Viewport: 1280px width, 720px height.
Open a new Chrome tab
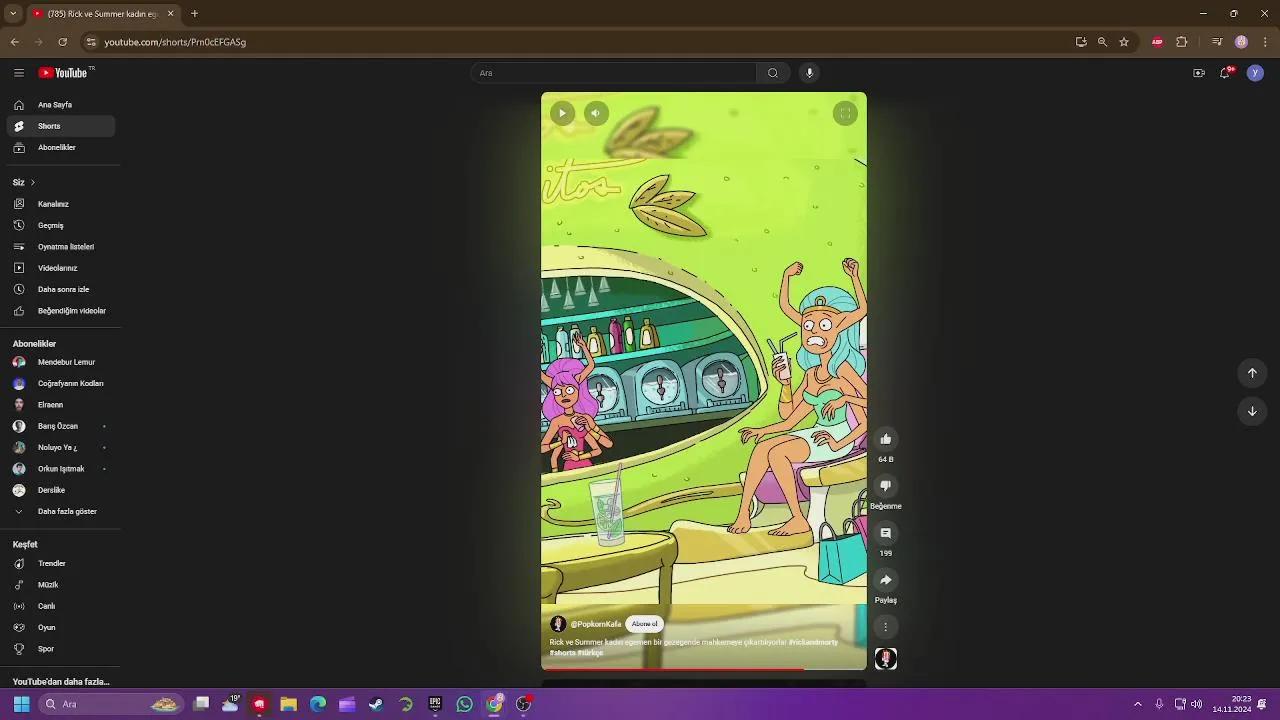(x=194, y=14)
